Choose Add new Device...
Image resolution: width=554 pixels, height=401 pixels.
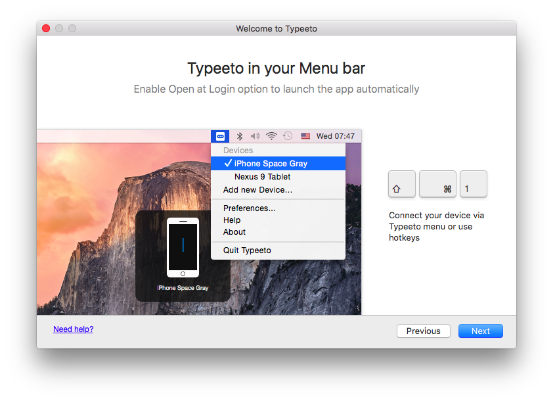tap(278, 190)
